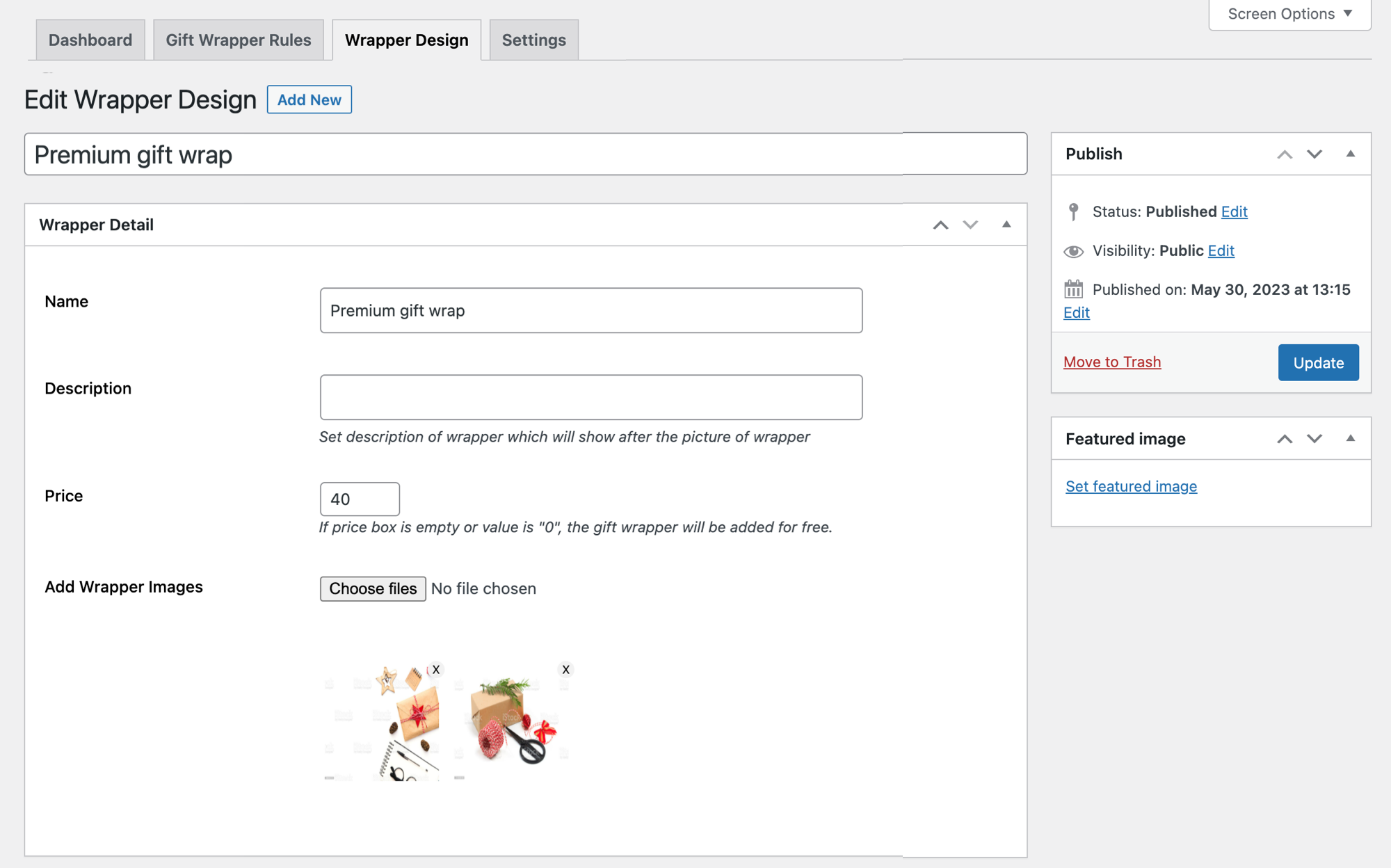1391x868 pixels.
Task: Click the eye icon next to Visibility
Action: click(1073, 251)
